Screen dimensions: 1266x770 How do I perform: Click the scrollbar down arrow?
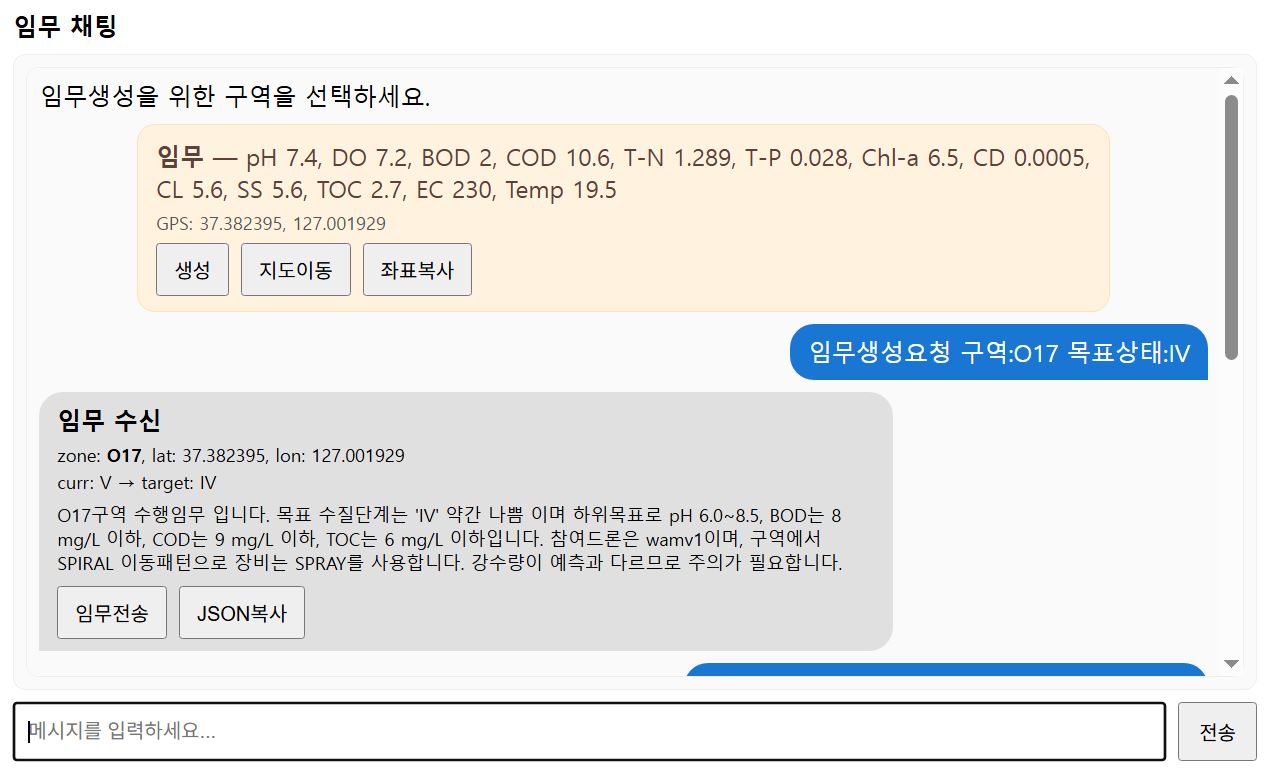(x=1231, y=663)
